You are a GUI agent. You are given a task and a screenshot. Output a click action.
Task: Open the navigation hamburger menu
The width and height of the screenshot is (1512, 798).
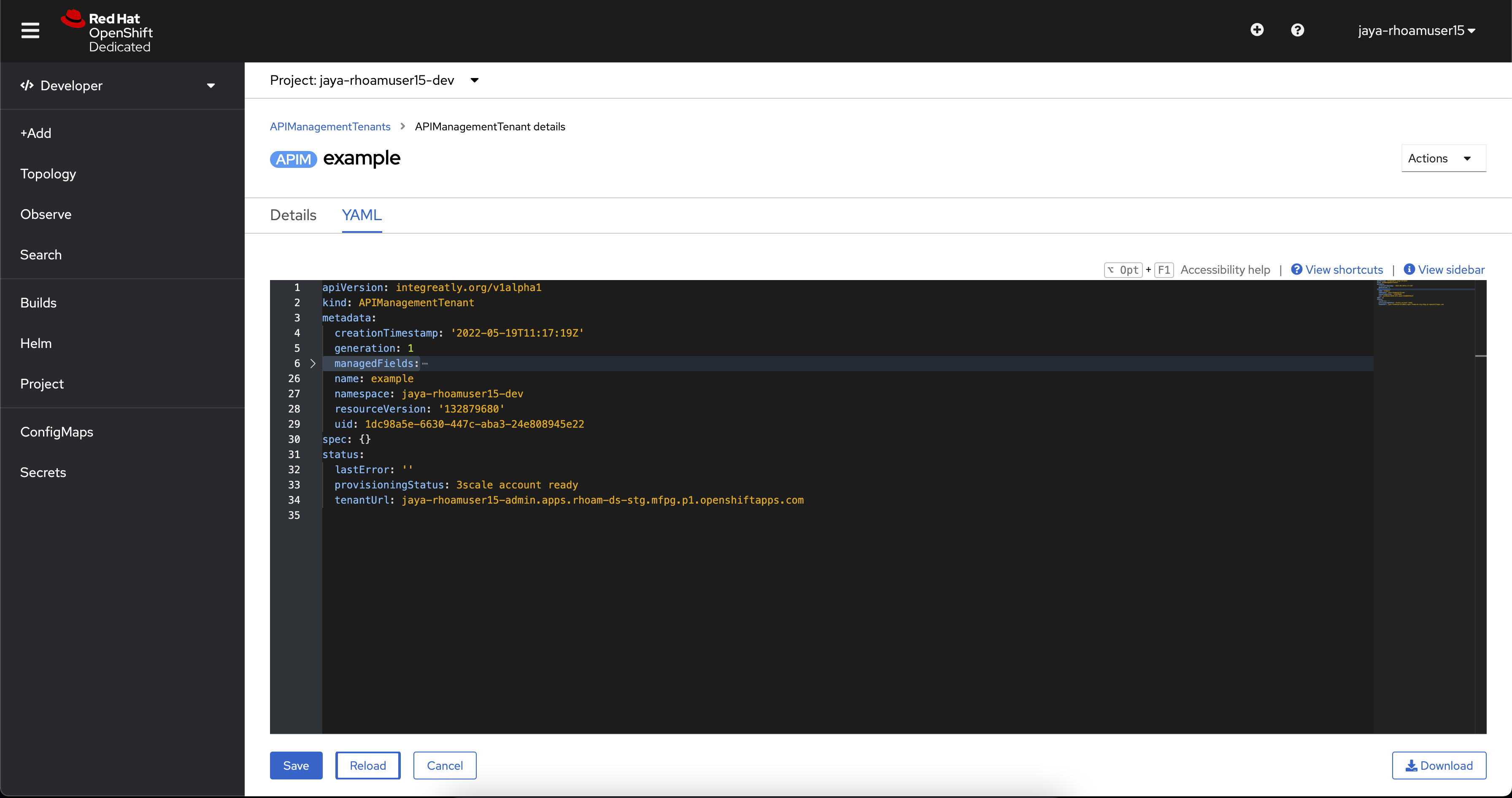point(30,30)
